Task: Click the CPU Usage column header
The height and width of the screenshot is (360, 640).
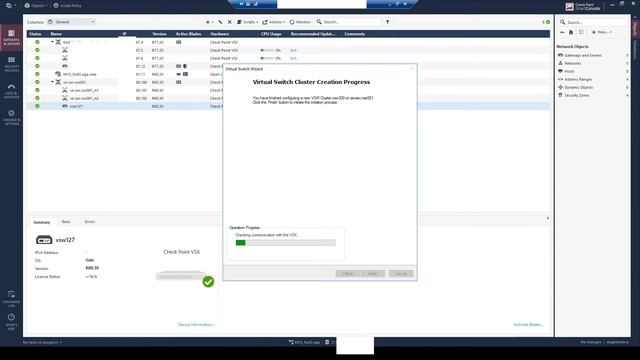Action: coord(271,34)
